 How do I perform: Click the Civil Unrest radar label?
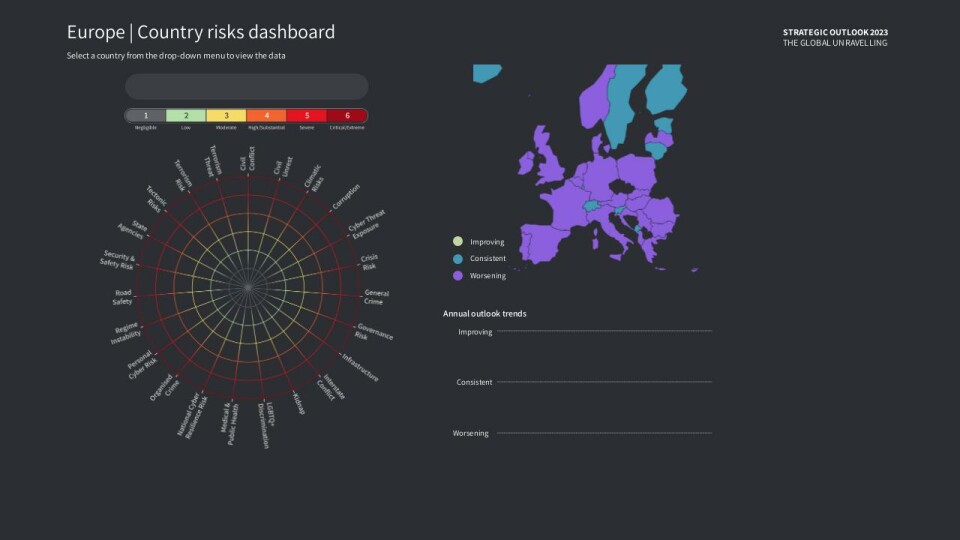(283, 167)
